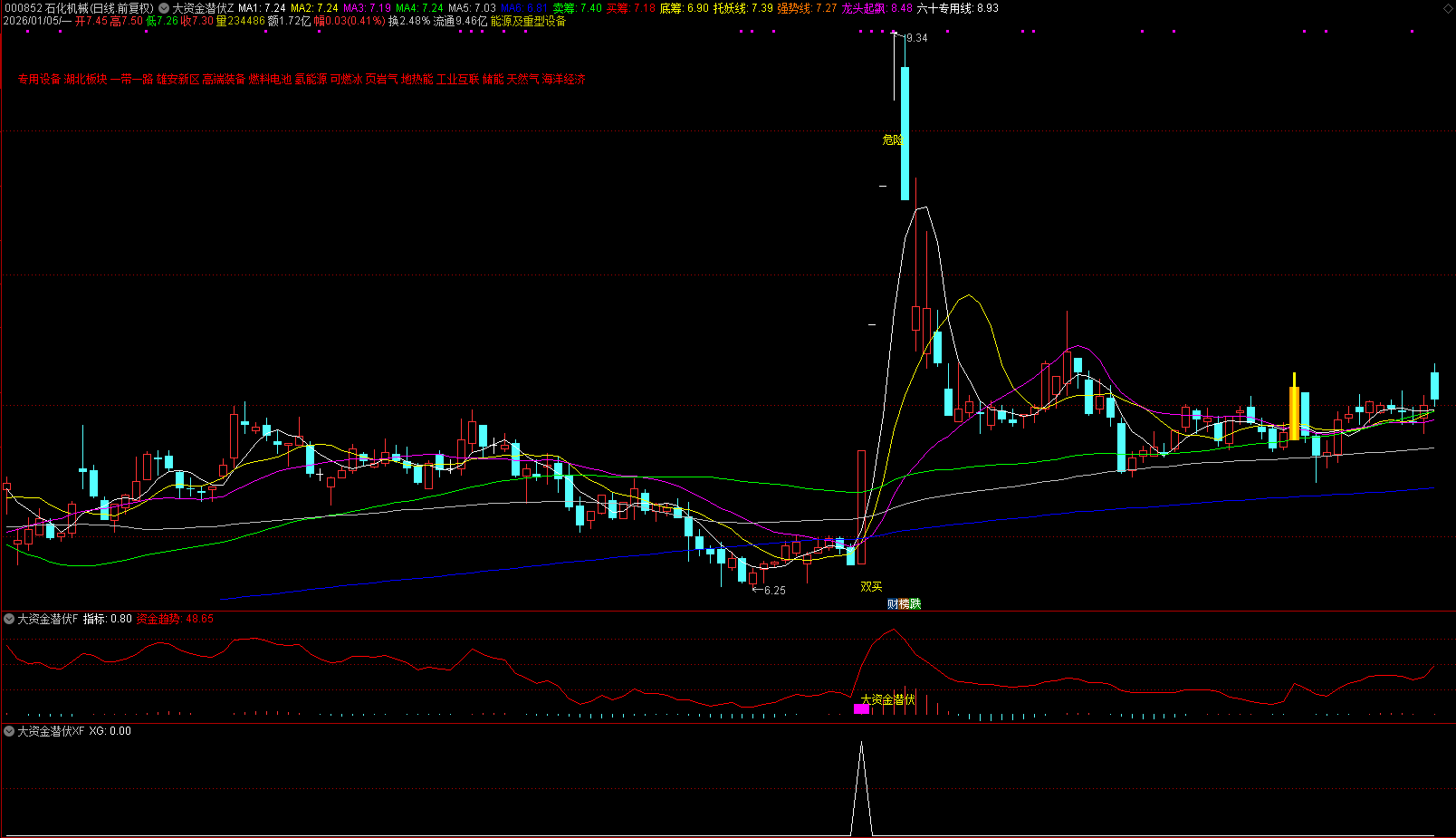Open the 地热能 concept tag
Viewport: 1456px width, 838px height.
417,80
